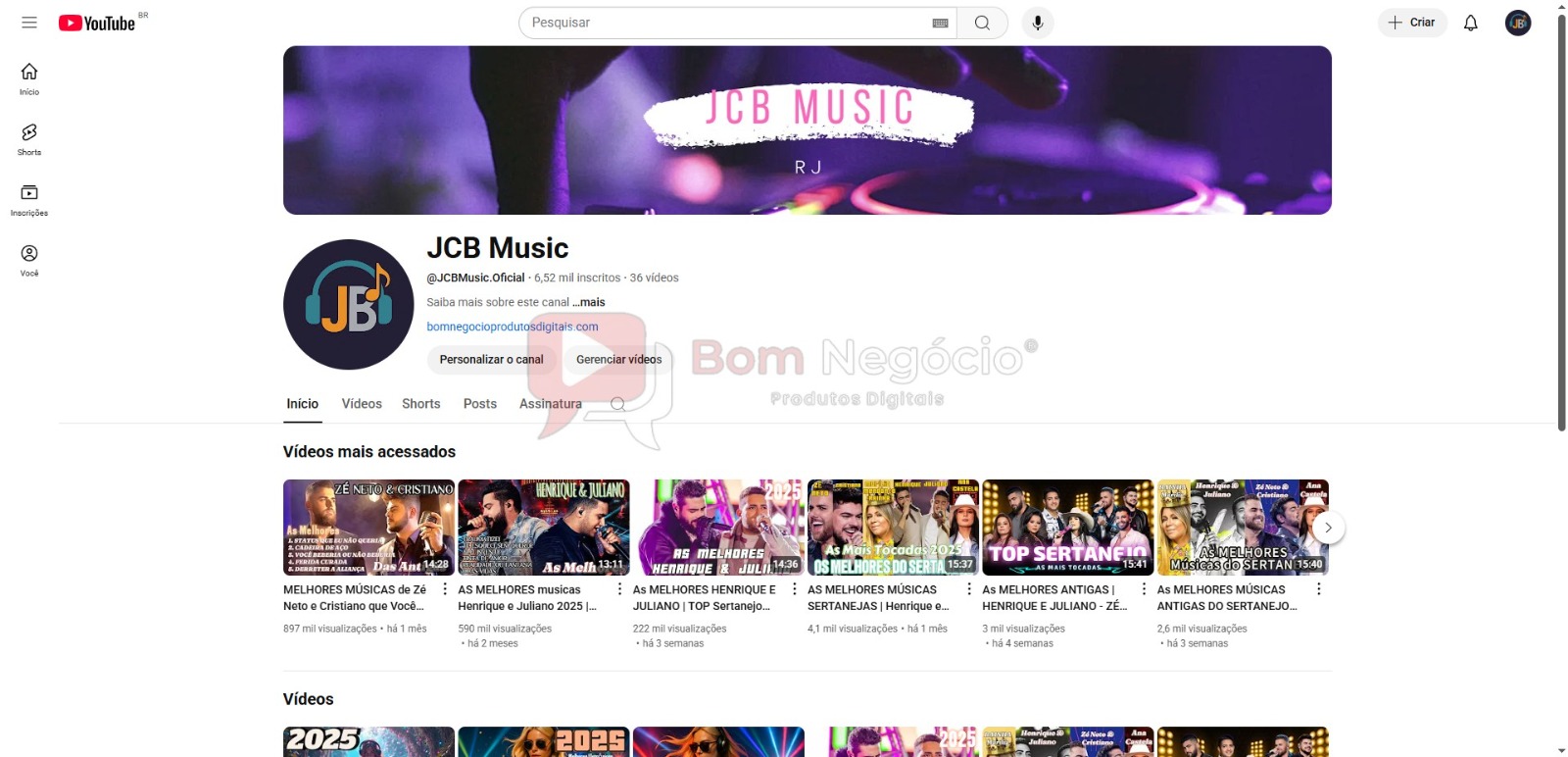Play the Zé Neto & Cristiano thumbnail
Screen dimensions: 1568x757
[x=368, y=528]
